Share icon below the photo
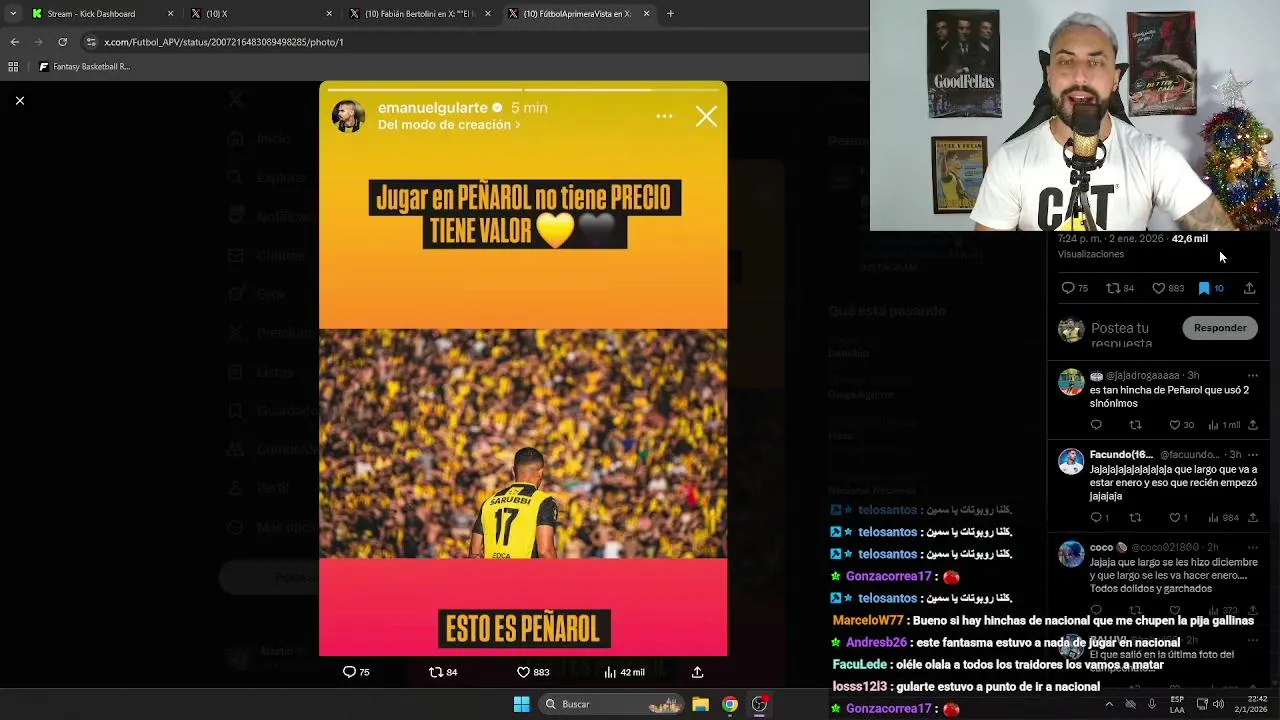This screenshot has height=720, width=1280. 697,672
